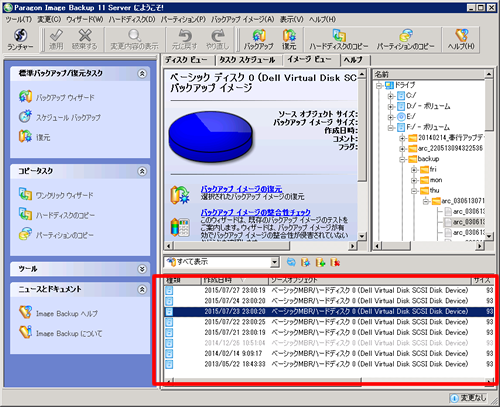Switch to the タスク スケジュール tab
Screen dimensions: 500x407
click(247, 60)
